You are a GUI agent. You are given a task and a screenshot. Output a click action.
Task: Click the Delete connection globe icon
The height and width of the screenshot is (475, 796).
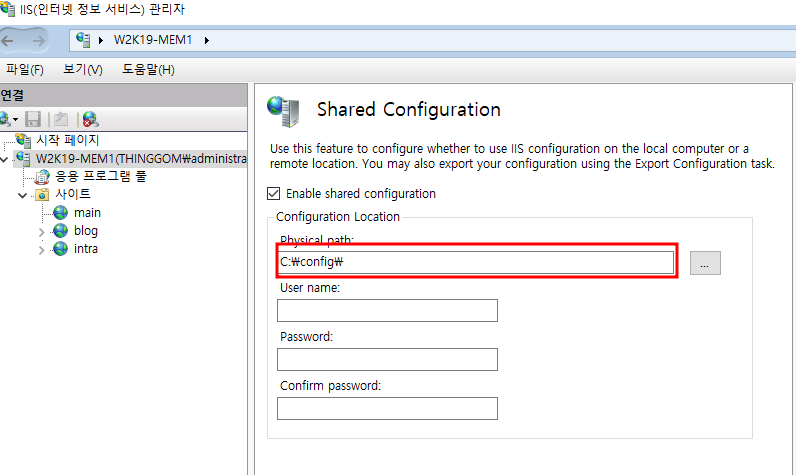pos(90,119)
